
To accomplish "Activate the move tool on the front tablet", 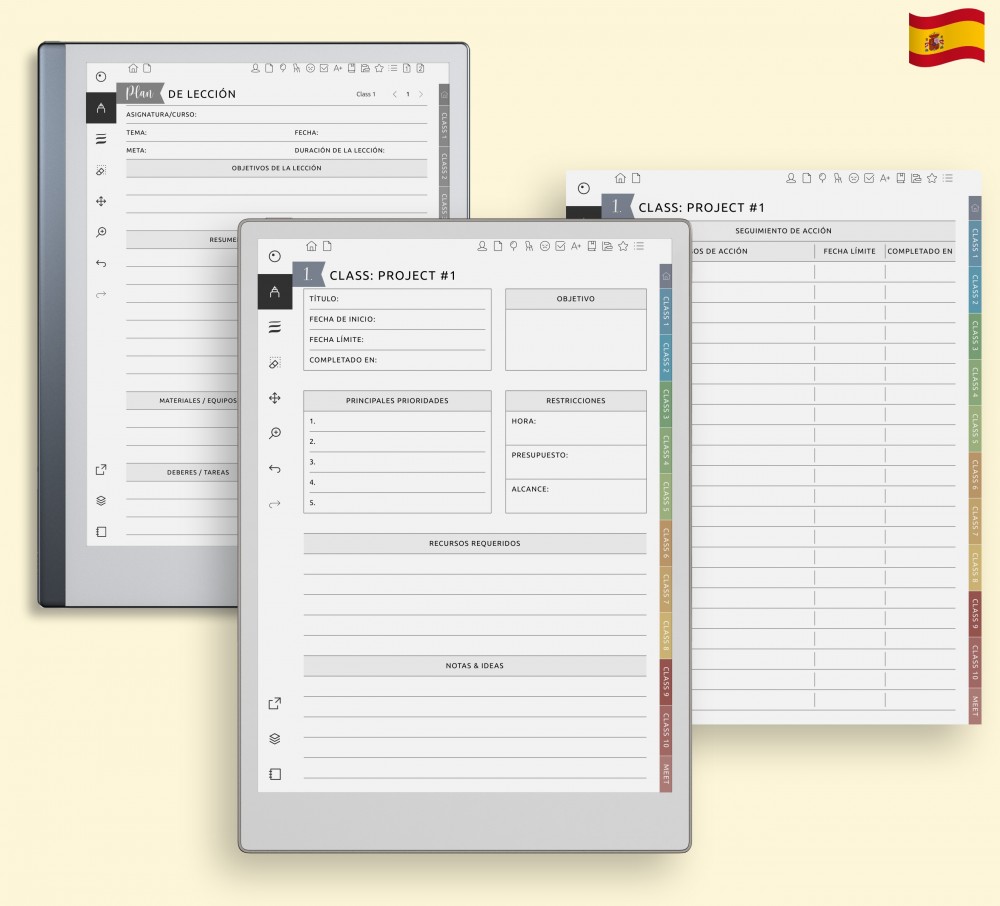I will (275, 398).
